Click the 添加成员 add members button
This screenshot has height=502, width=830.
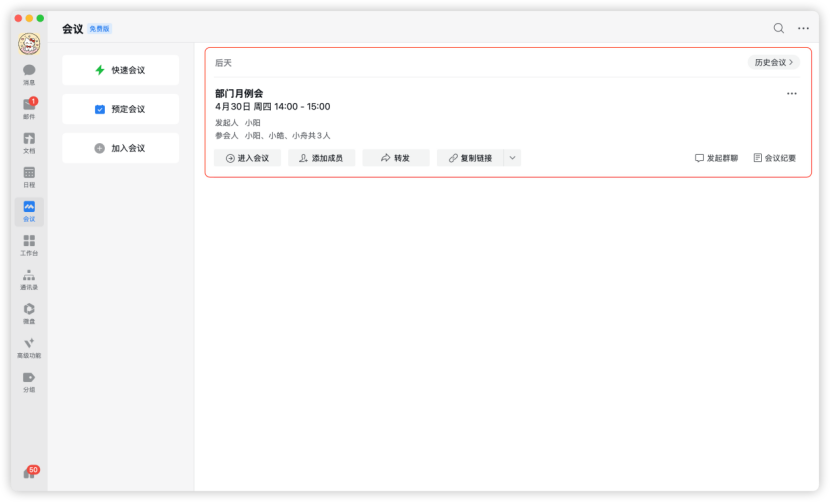[321, 158]
